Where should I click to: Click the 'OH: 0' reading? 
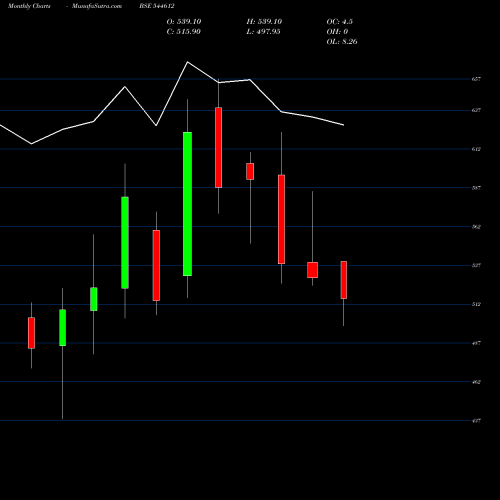point(337,32)
